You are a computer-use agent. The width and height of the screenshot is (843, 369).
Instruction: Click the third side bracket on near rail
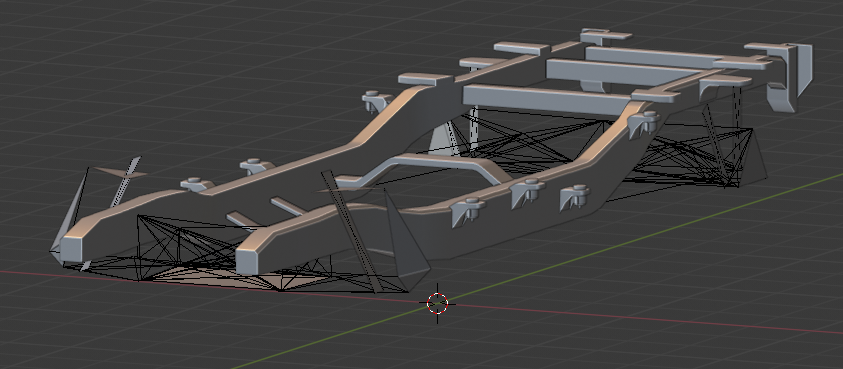tap(574, 196)
